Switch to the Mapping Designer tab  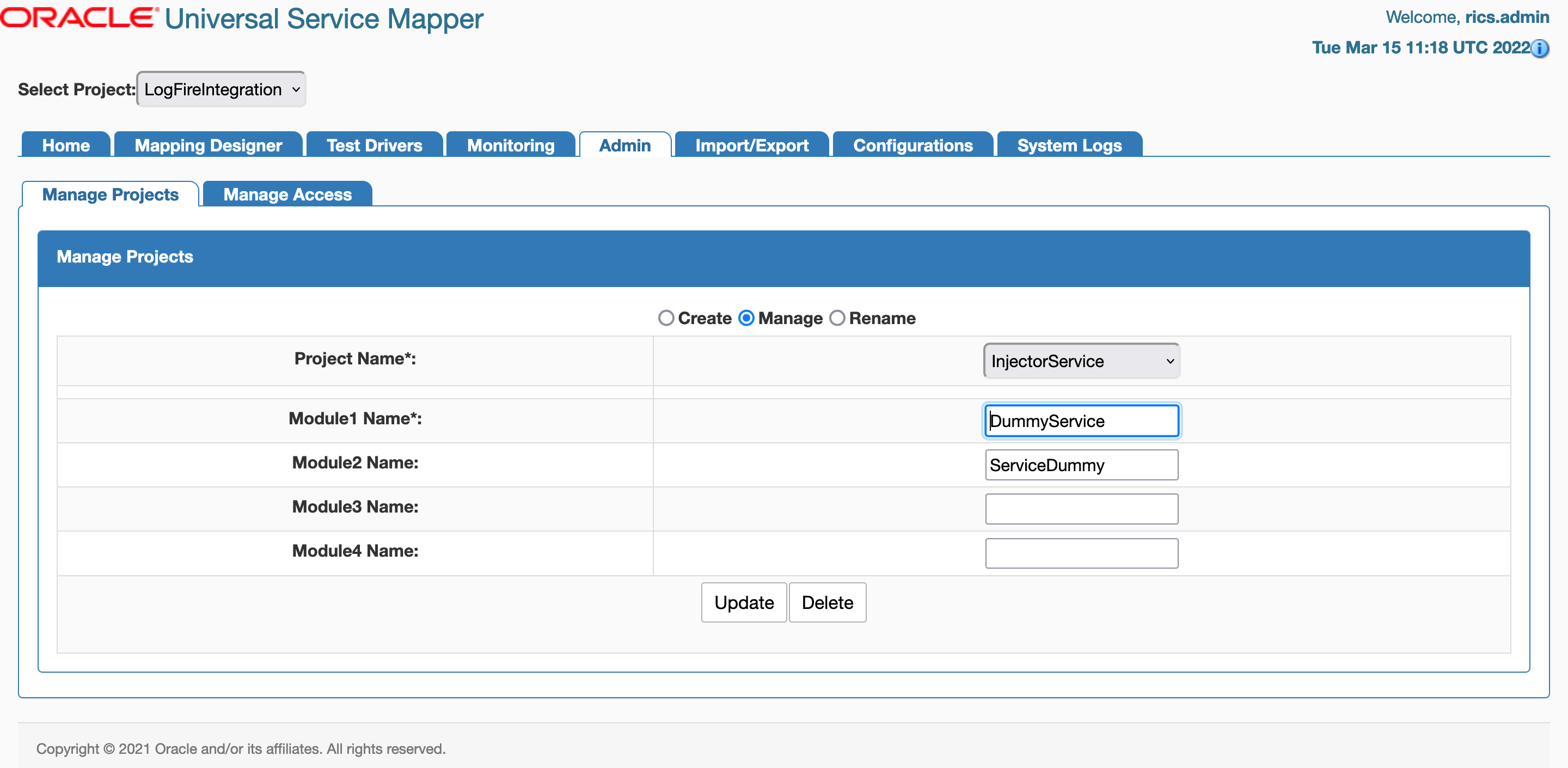click(x=208, y=145)
